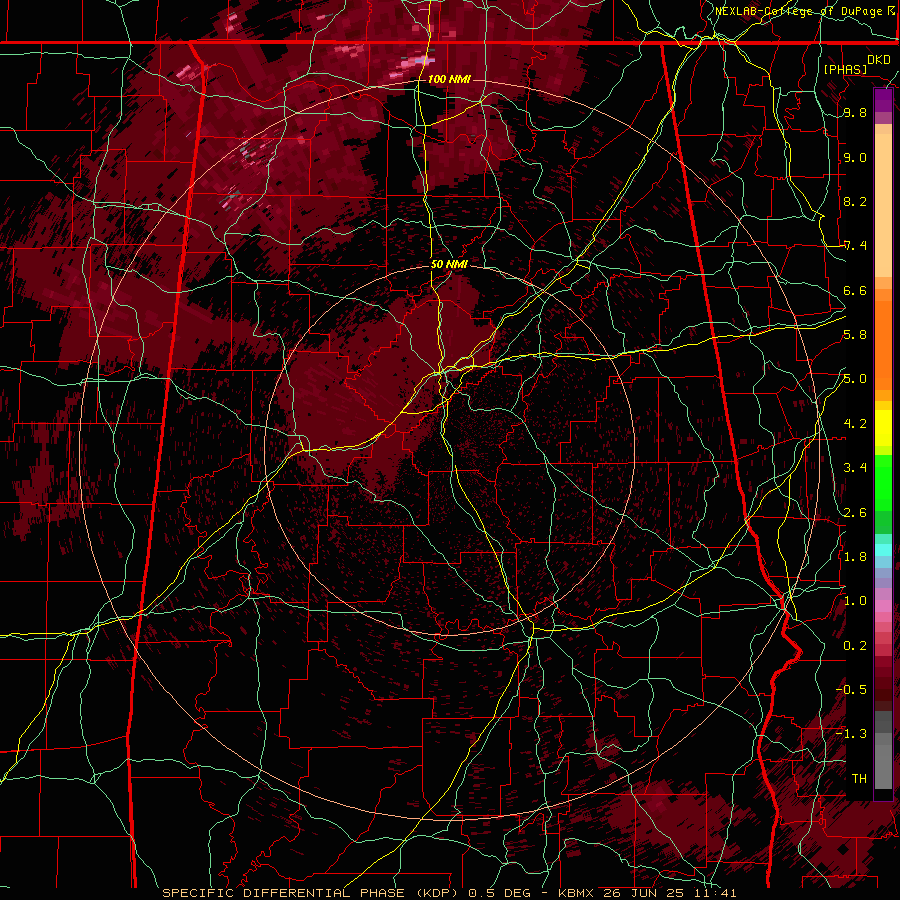Pick the yellow colorbar segment near 4.2
900x900 pixels.
[x=883, y=428]
